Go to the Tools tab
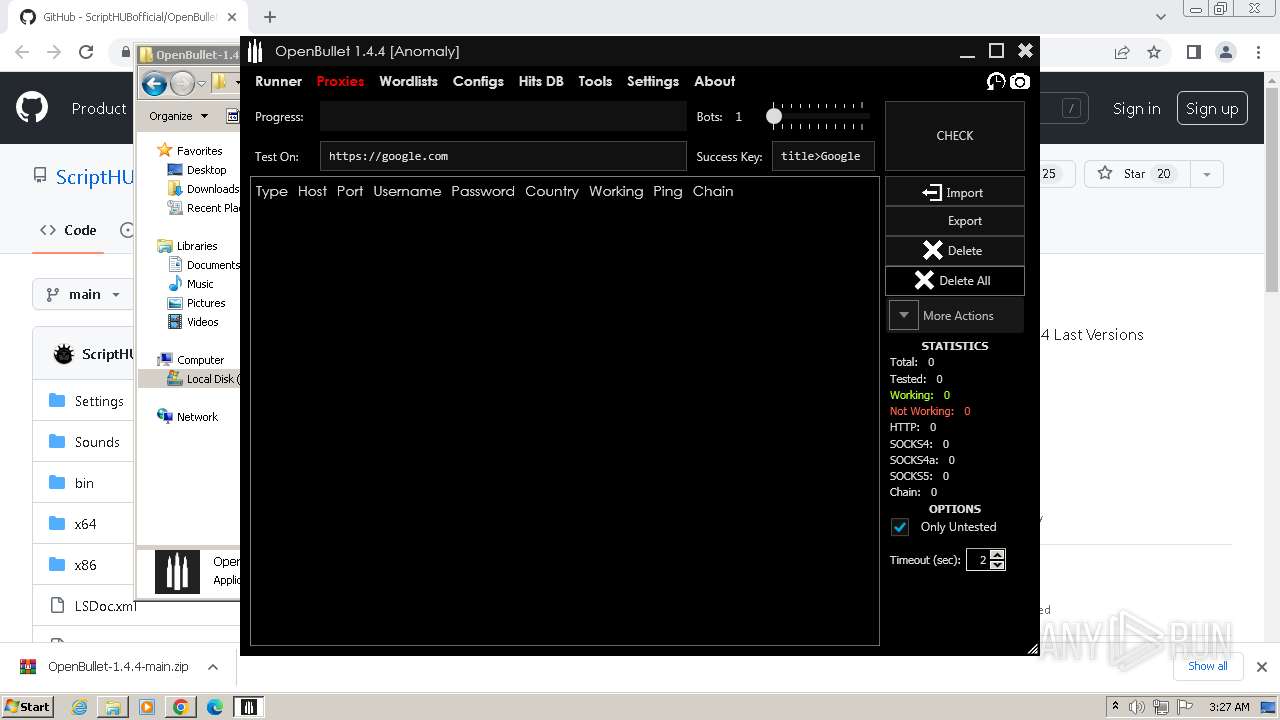Screen dimensions: 1280x720 tap(595, 81)
